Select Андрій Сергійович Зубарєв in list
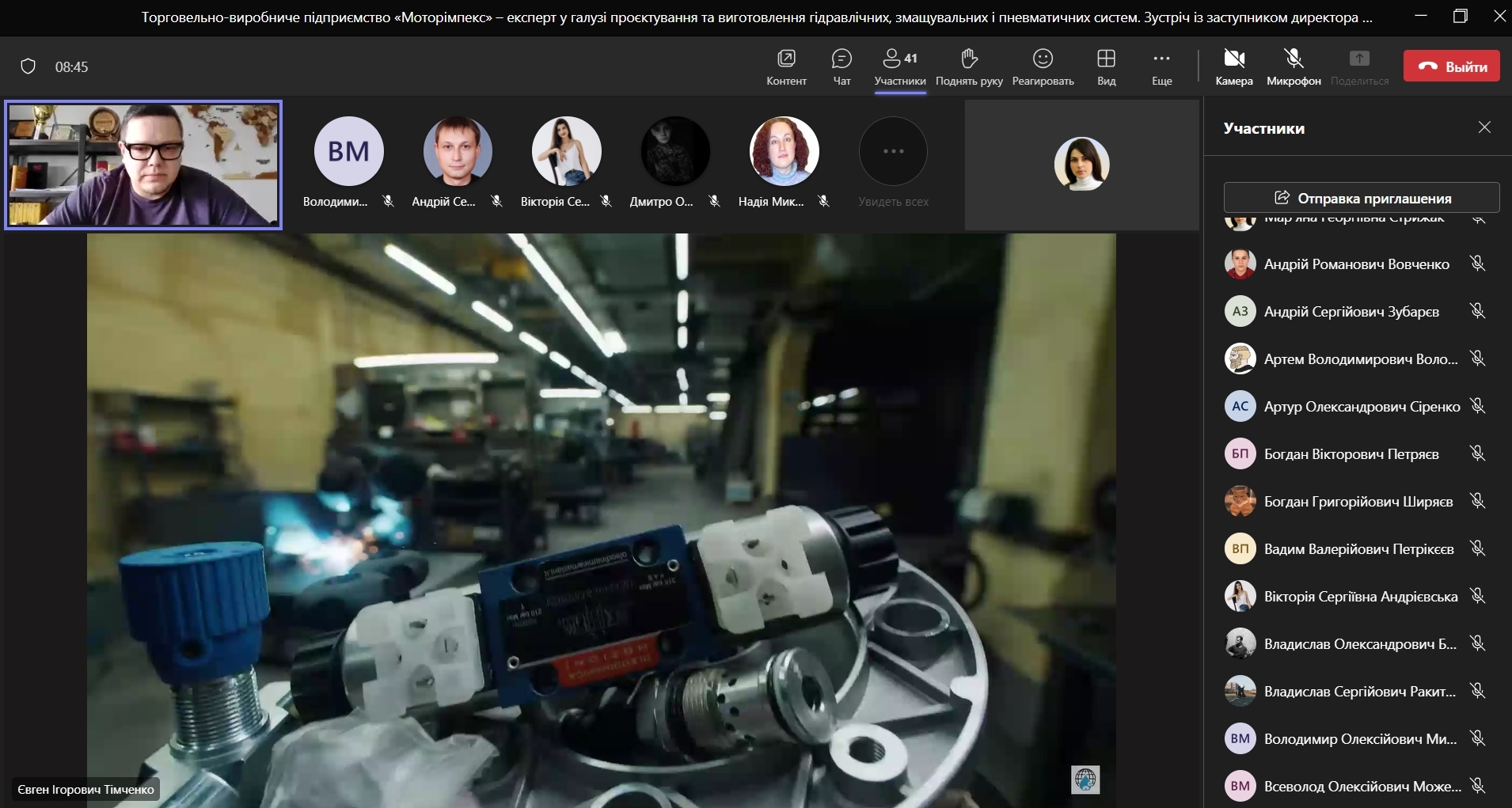 (1356, 312)
